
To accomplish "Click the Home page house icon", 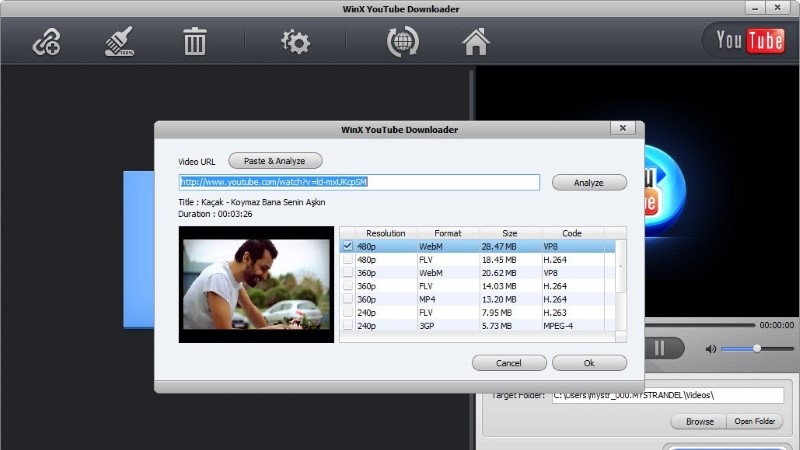I will pyautogui.click(x=476, y=42).
